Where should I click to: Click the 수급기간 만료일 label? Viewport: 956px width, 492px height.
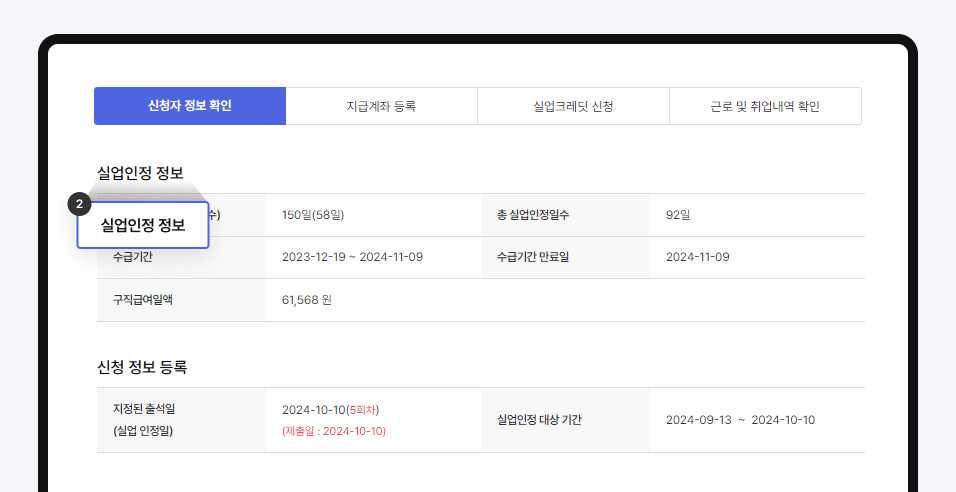point(533,257)
